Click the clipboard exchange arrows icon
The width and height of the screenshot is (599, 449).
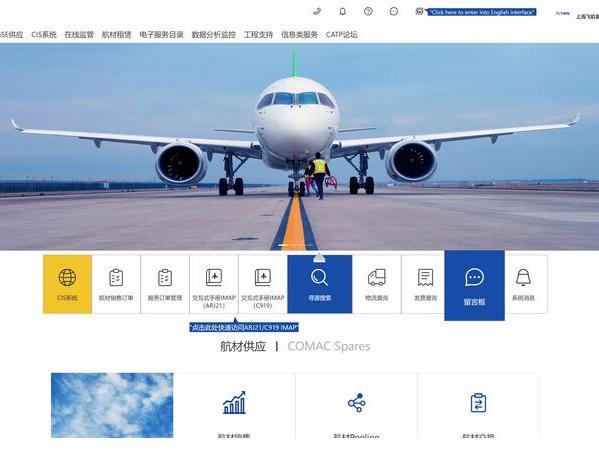(478, 403)
